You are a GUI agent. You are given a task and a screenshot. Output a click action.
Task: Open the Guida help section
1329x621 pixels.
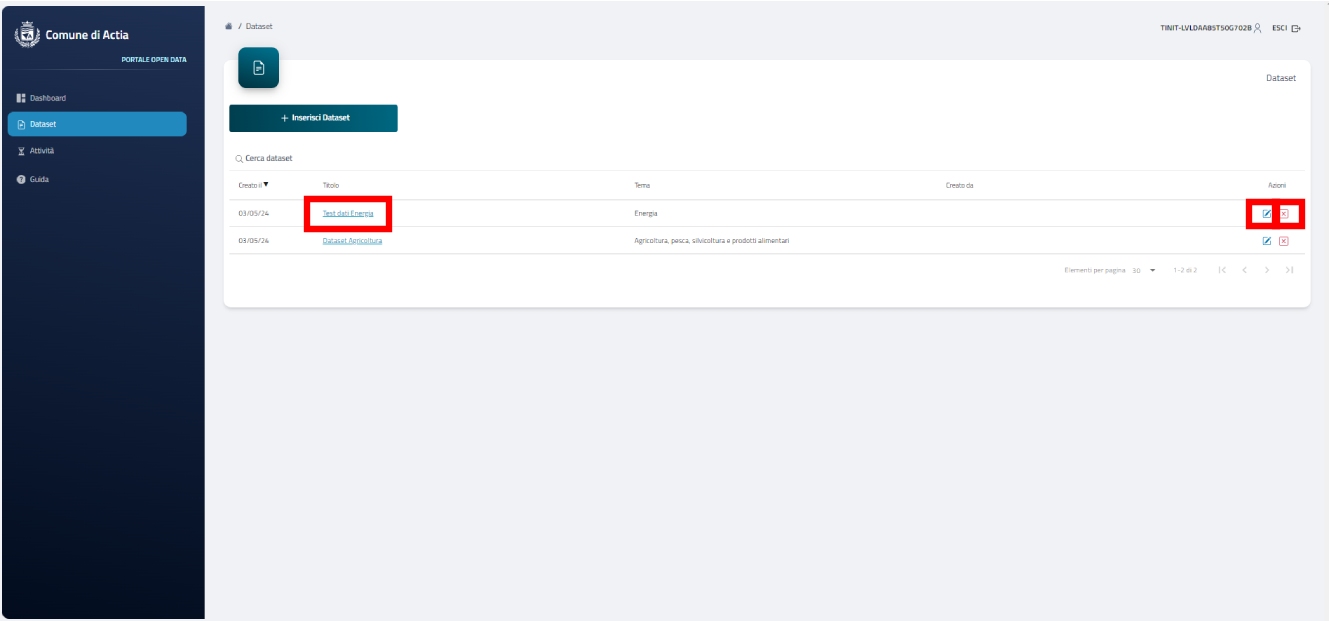(39, 179)
